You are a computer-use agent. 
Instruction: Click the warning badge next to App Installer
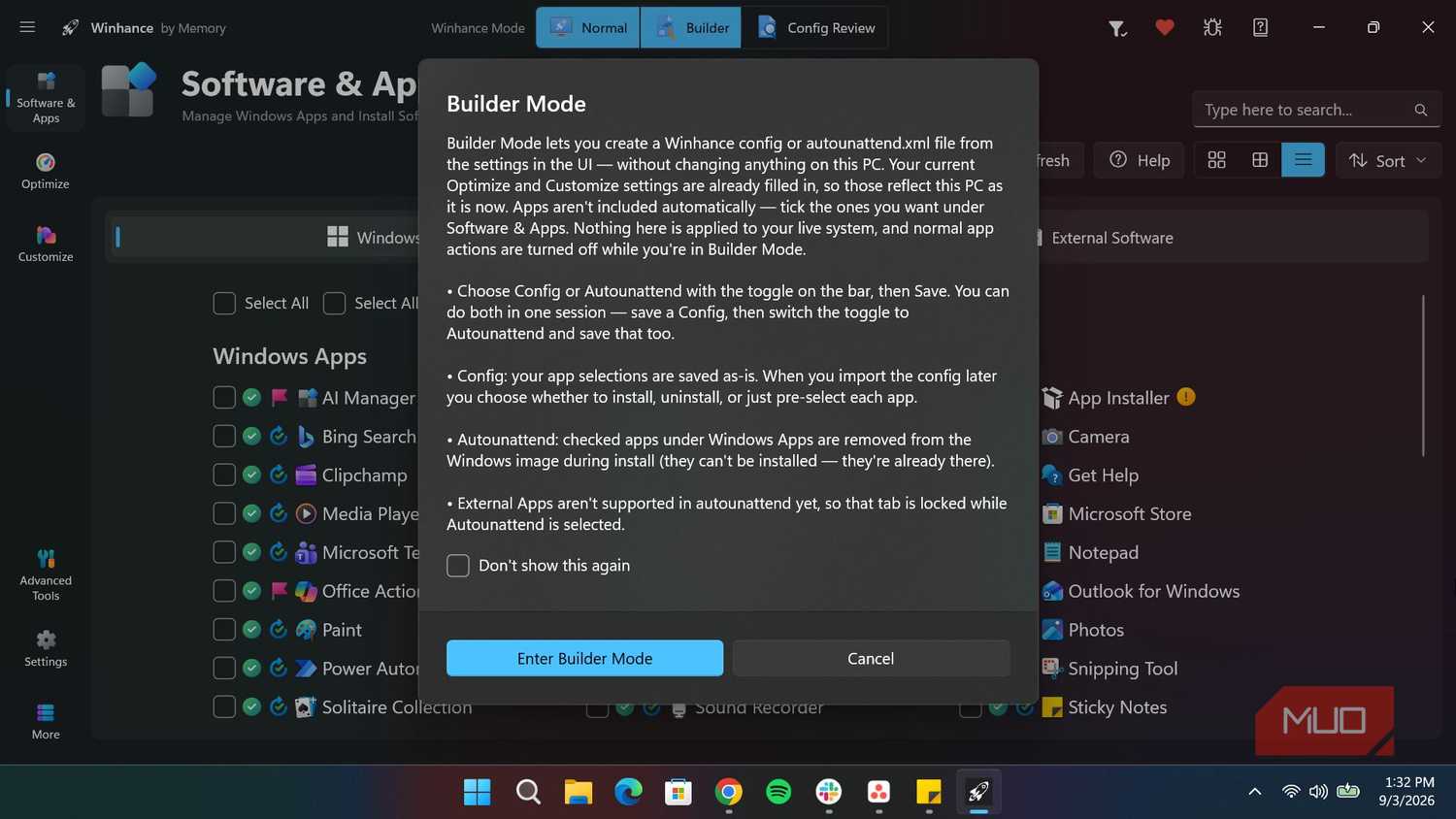pyautogui.click(x=1186, y=397)
